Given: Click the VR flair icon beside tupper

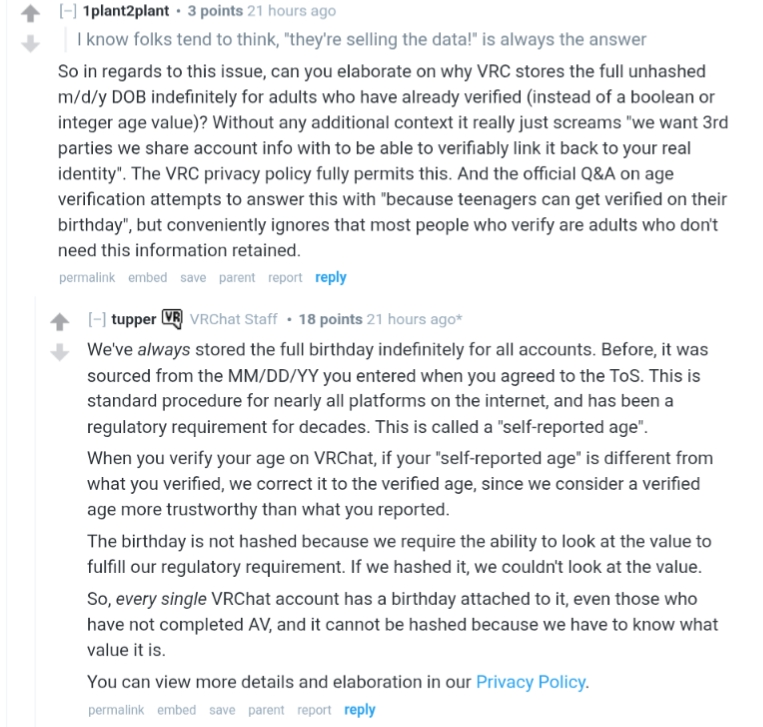Looking at the screenshot, I should [171, 319].
